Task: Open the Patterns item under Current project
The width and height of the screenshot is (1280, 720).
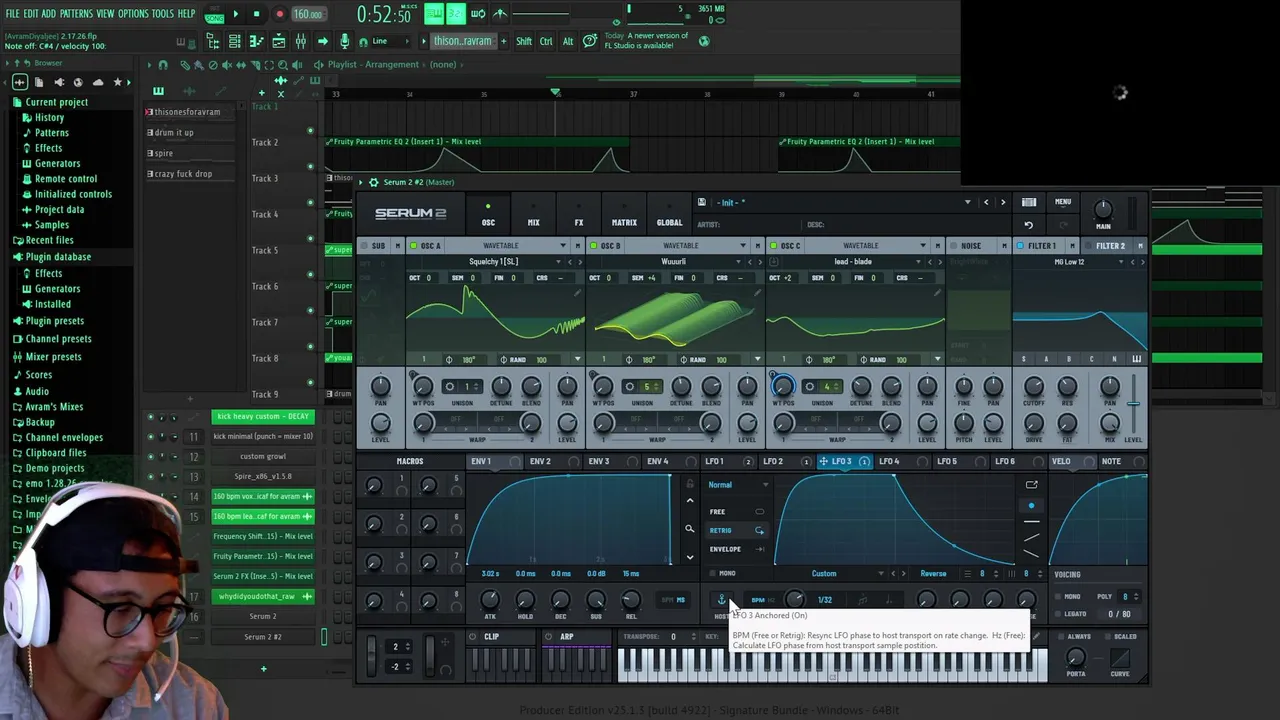Action: tap(51, 133)
